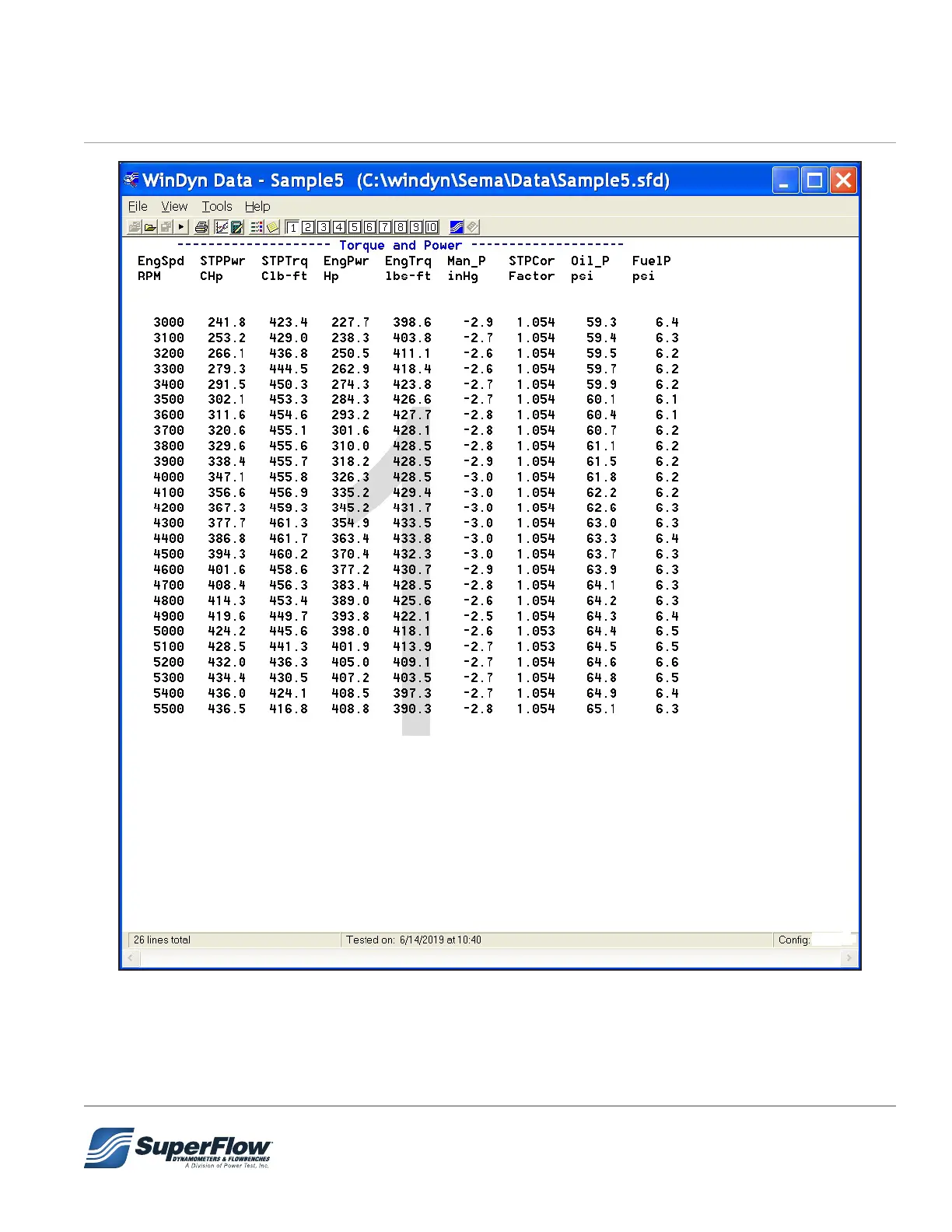Click the grayed-out first toolbar icon
Viewport: 952px width, 1232px height.
(135, 227)
